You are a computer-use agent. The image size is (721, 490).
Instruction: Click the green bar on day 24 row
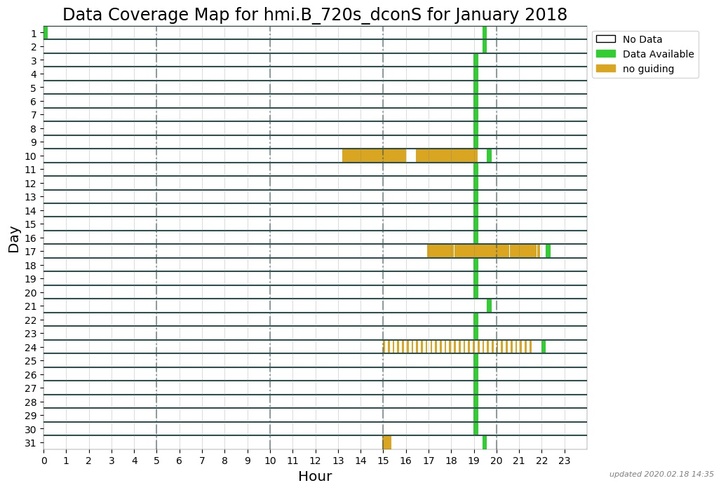[543, 346]
